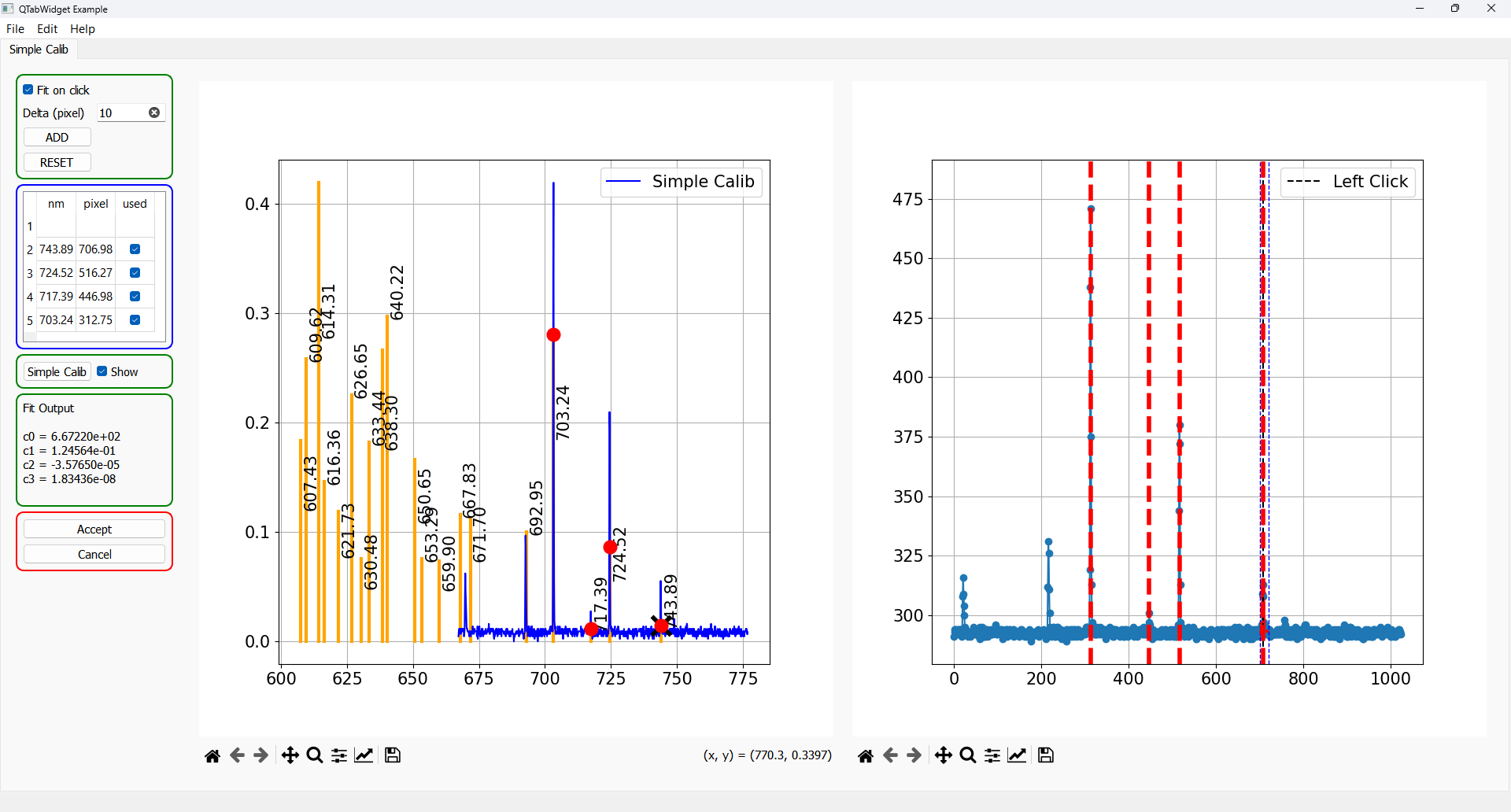Click the ADD button

[57, 138]
